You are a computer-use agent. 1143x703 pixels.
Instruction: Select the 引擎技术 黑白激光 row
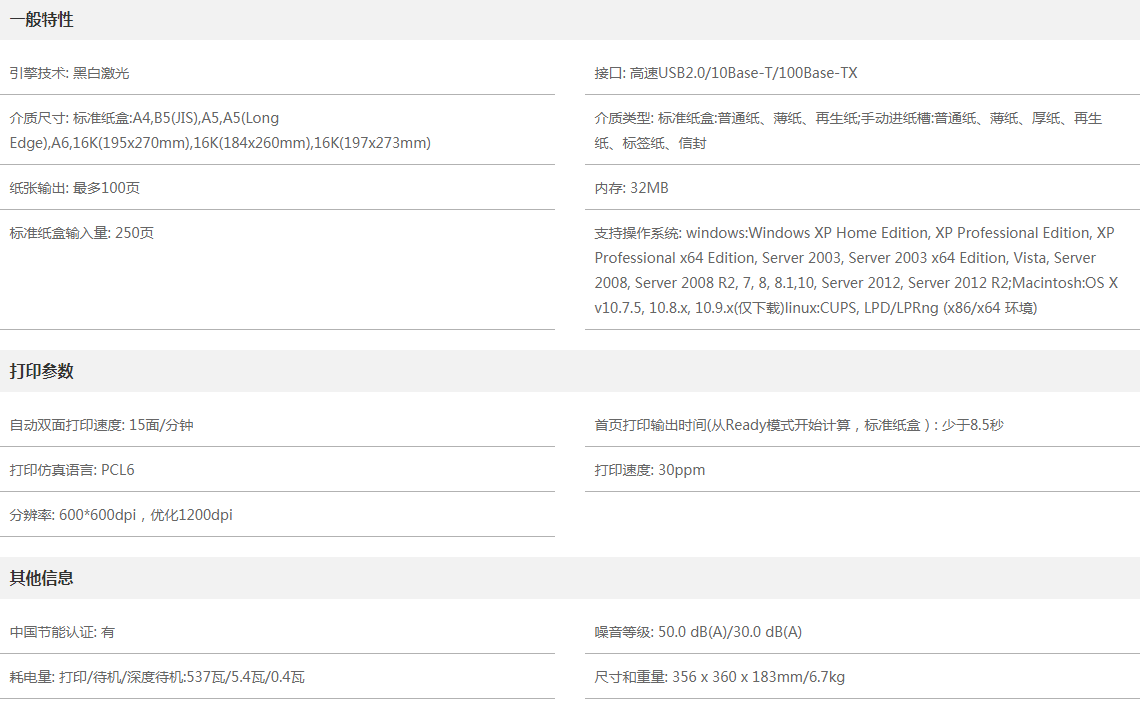point(70,73)
